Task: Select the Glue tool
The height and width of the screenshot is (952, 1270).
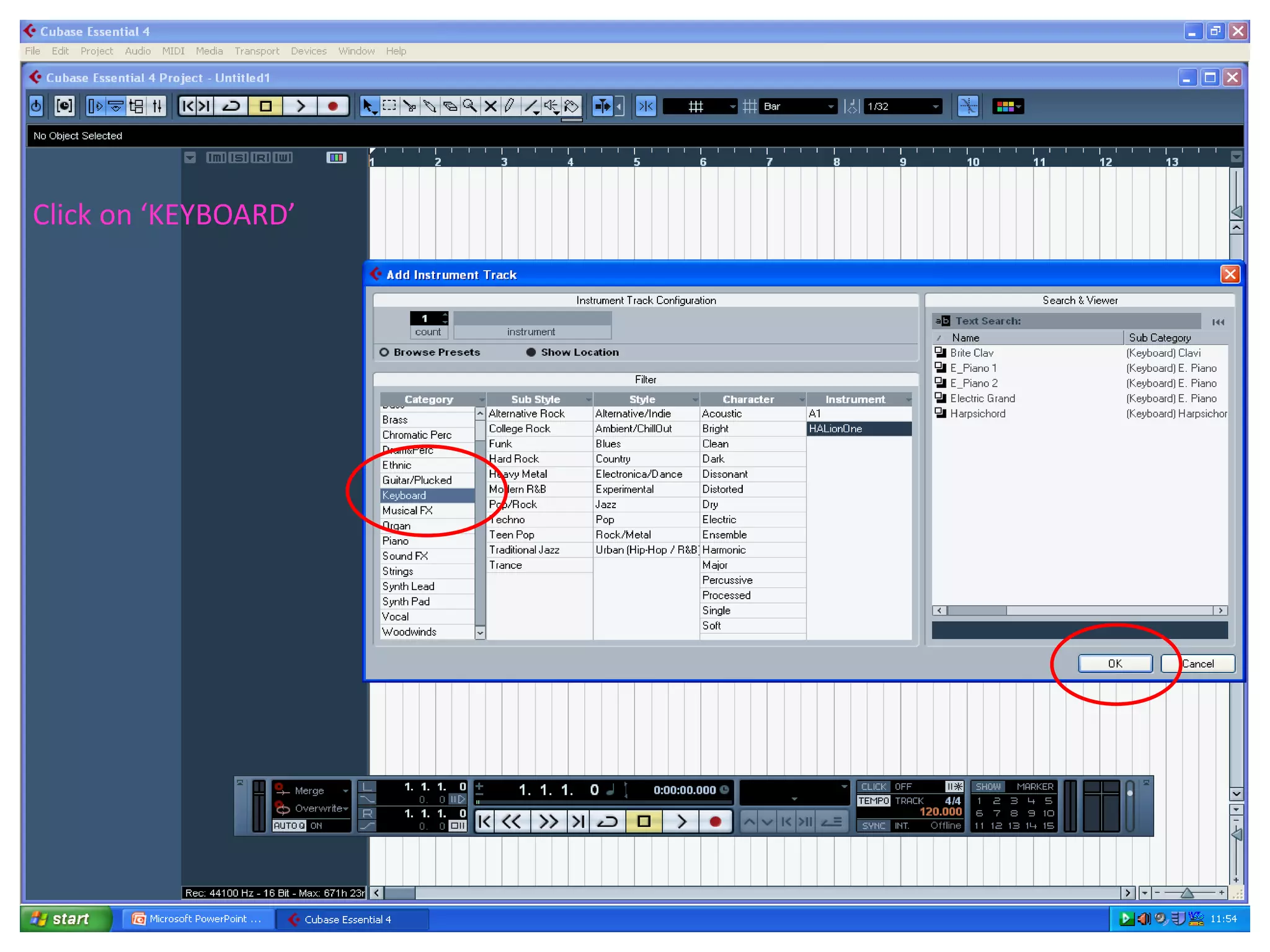Action: click(x=430, y=107)
